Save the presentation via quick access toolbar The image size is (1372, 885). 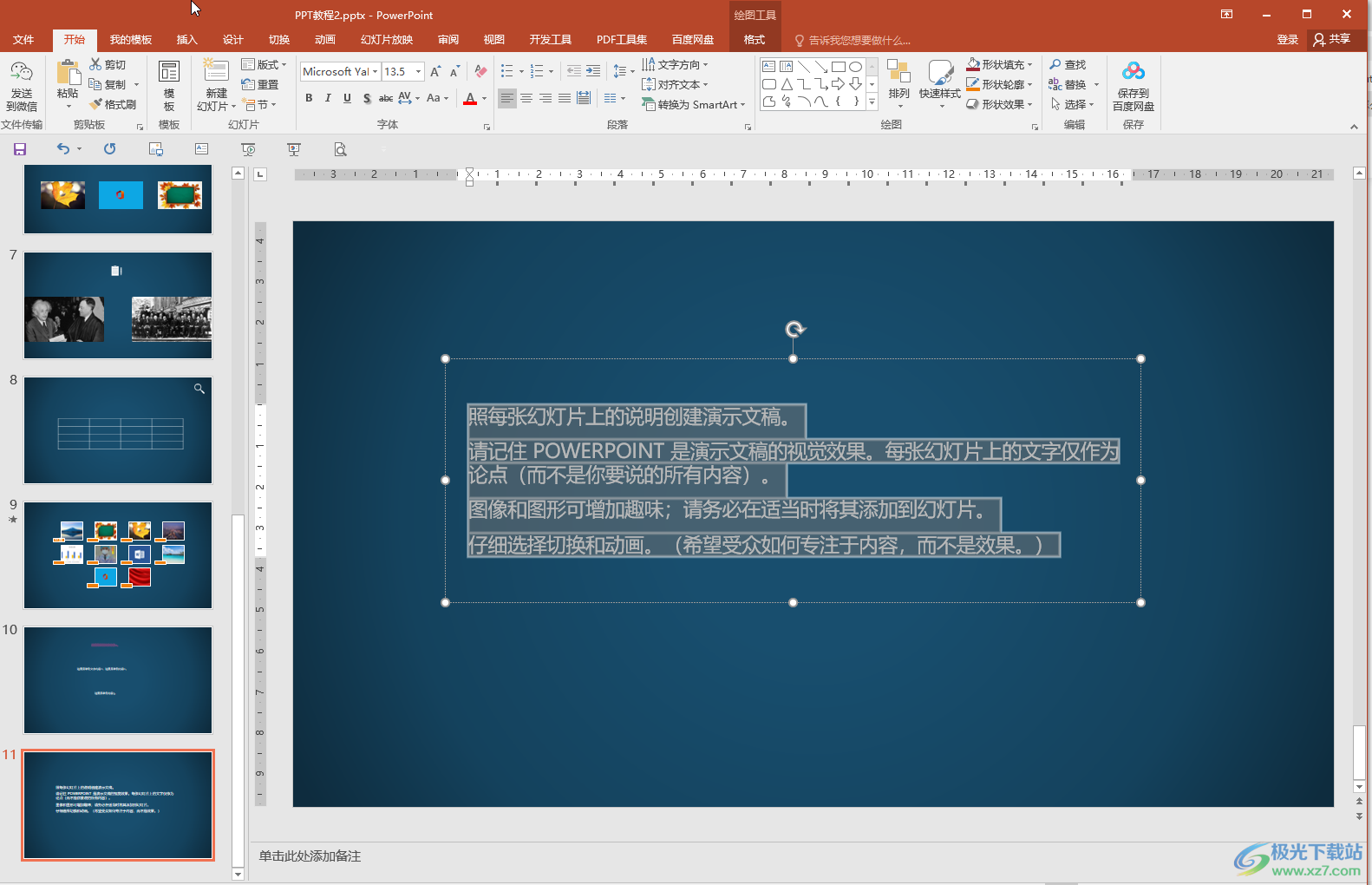(x=20, y=149)
